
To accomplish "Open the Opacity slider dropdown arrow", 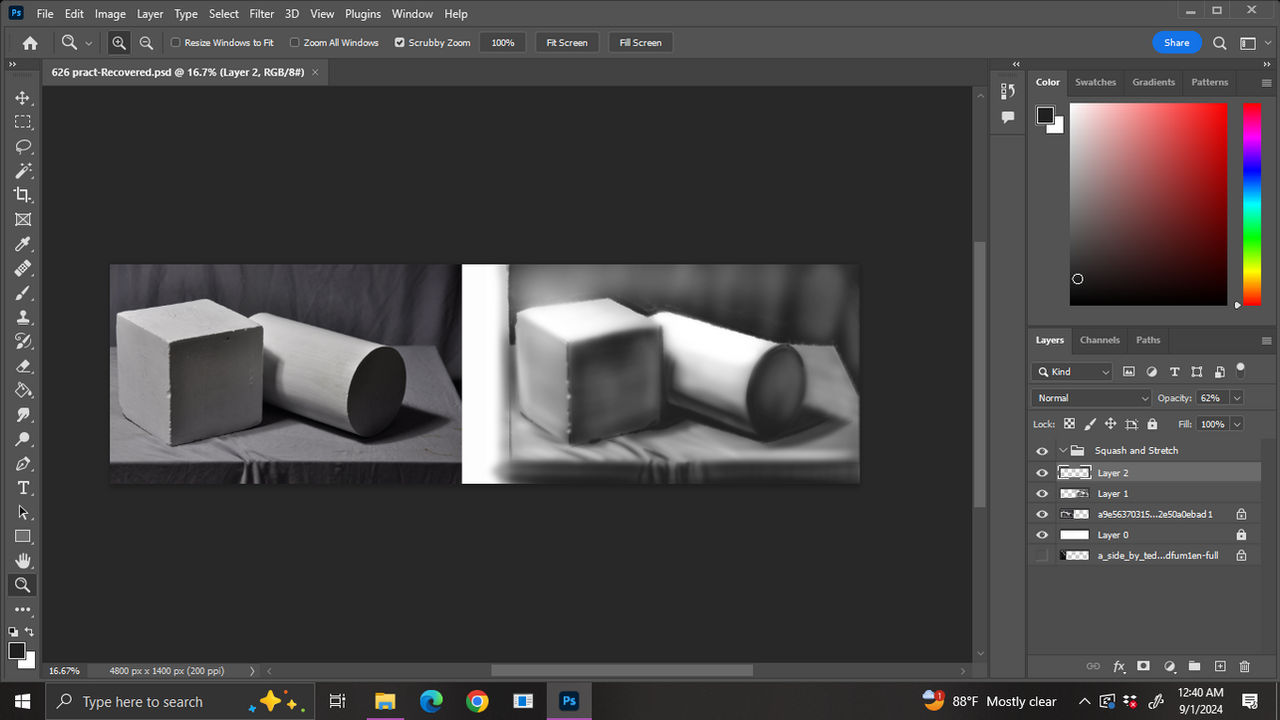I will click(1237, 398).
